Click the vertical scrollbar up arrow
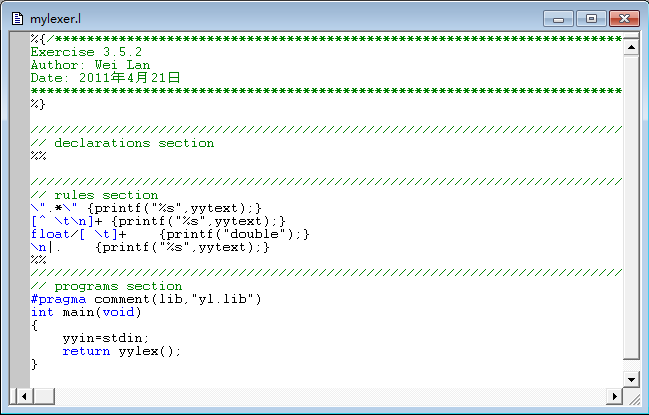The height and width of the screenshot is (415, 649). (631, 48)
